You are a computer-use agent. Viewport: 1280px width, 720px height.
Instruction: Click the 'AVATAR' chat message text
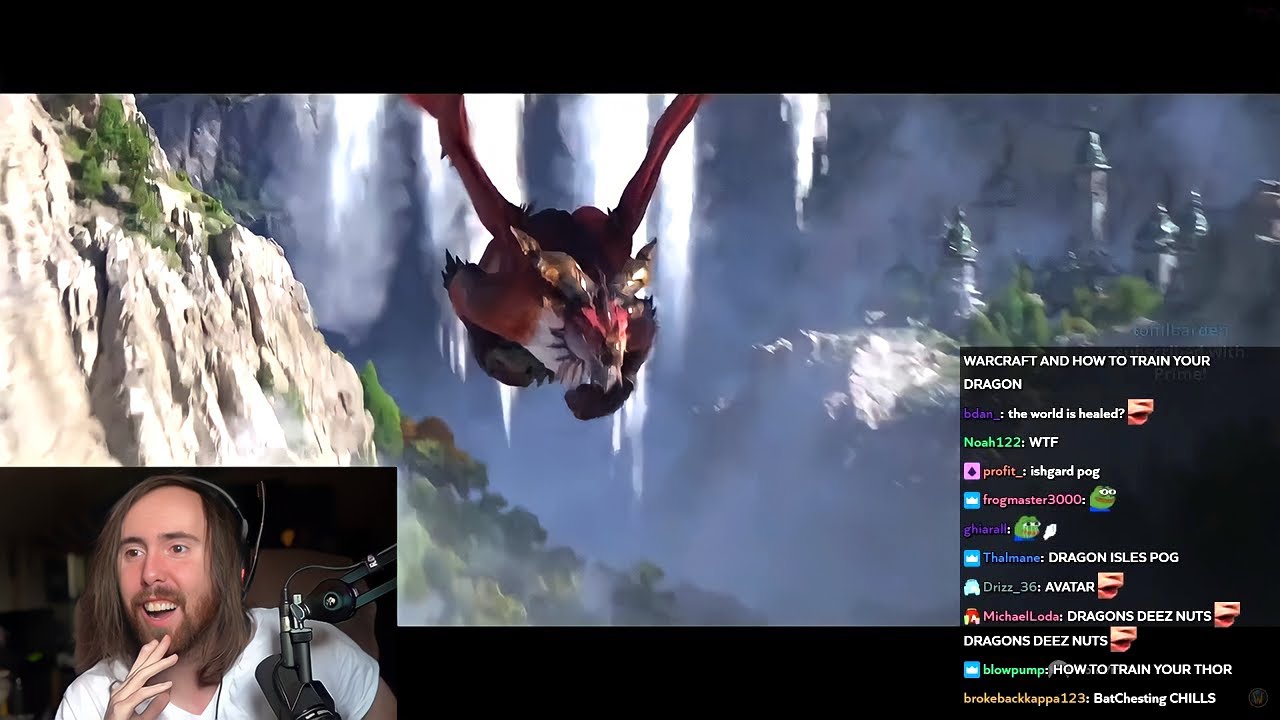pyautogui.click(x=1069, y=587)
